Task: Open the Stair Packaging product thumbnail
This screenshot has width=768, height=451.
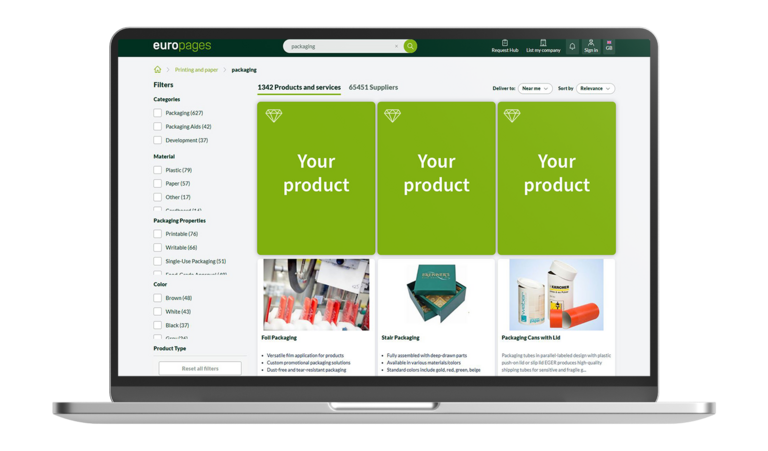Action: pyautogui.click(x=436, y=295)
